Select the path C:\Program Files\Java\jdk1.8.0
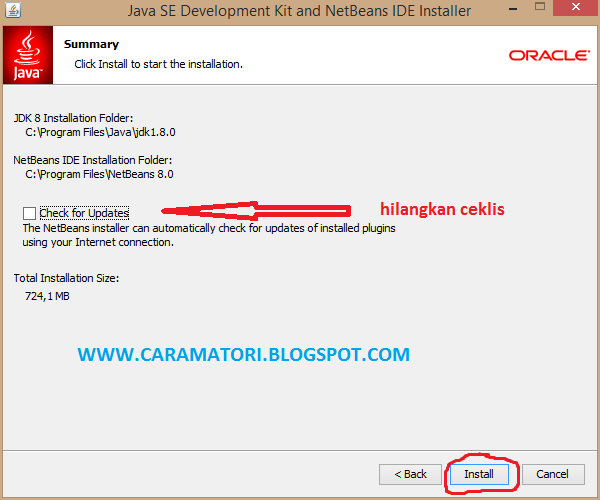 (x=100, y=132)
